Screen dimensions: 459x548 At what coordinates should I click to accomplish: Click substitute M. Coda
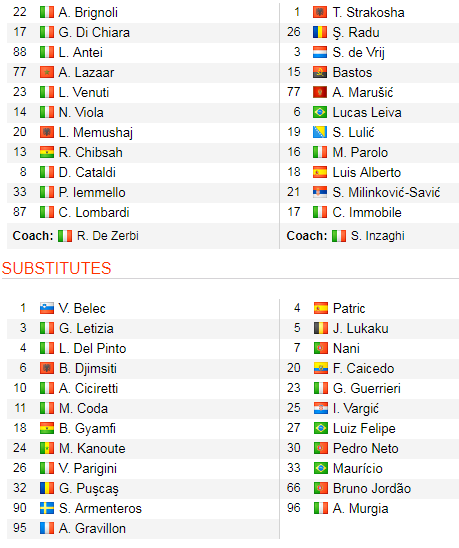pos(83,408)
